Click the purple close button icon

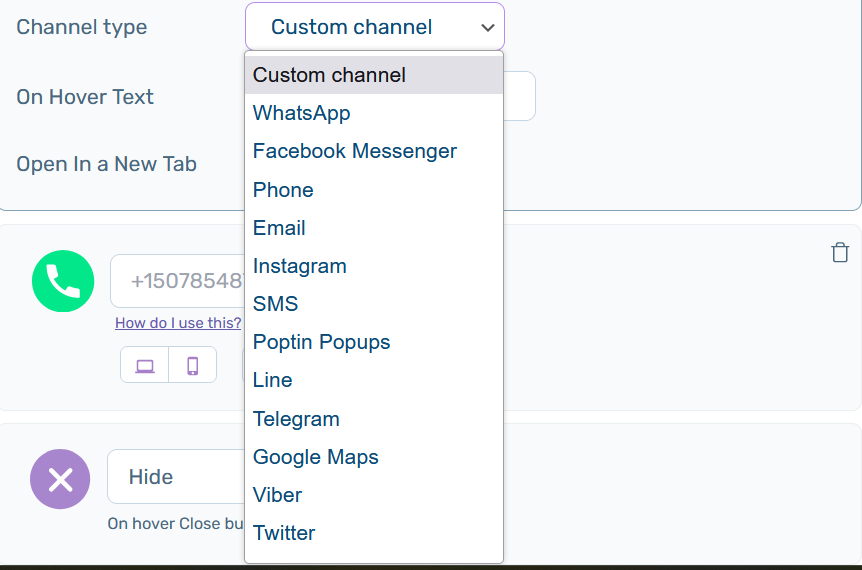click(60, 479)
